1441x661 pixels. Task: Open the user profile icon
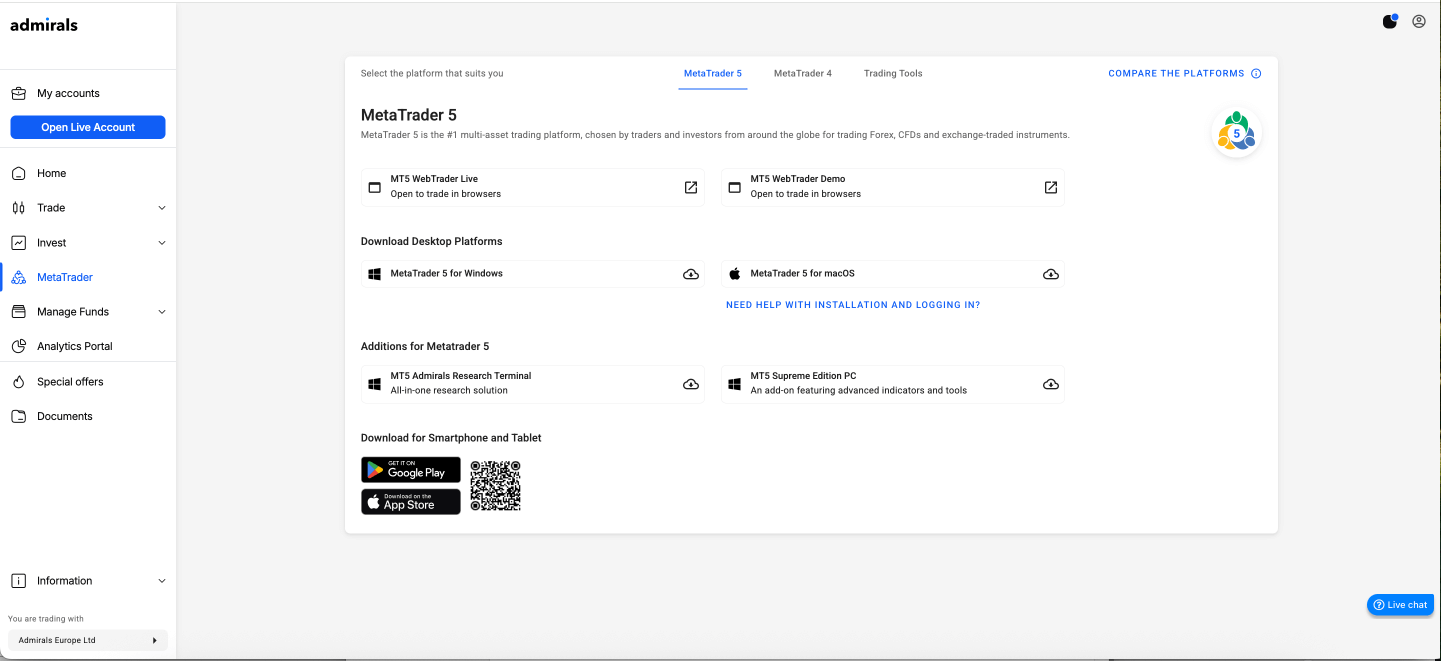point(1419,21)
